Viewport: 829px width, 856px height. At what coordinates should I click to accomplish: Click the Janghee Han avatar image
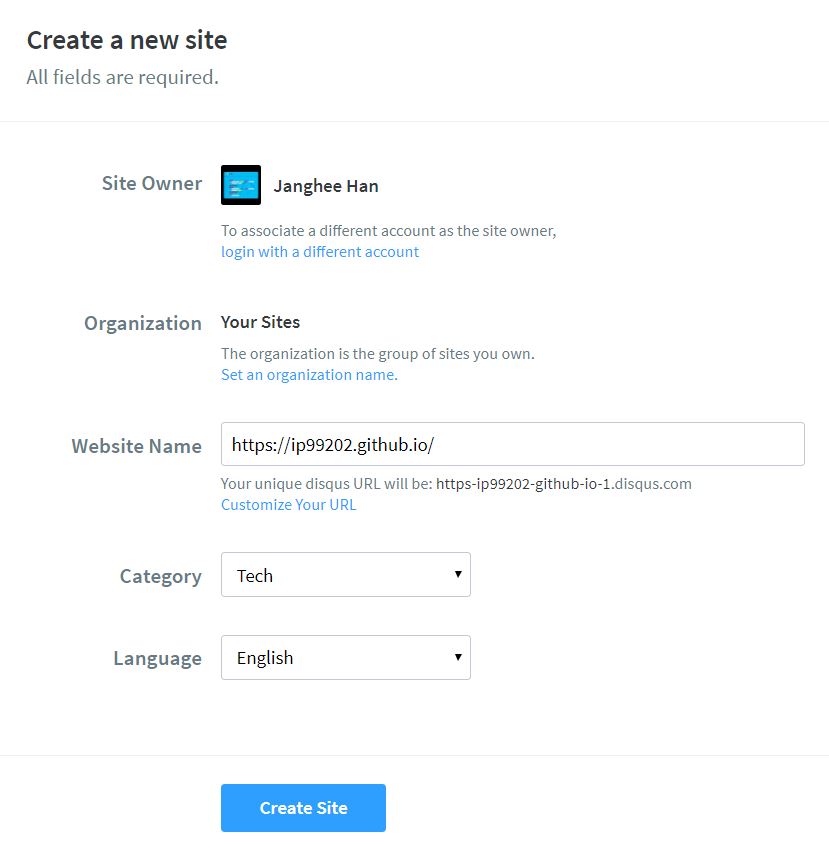pos(240,184)
